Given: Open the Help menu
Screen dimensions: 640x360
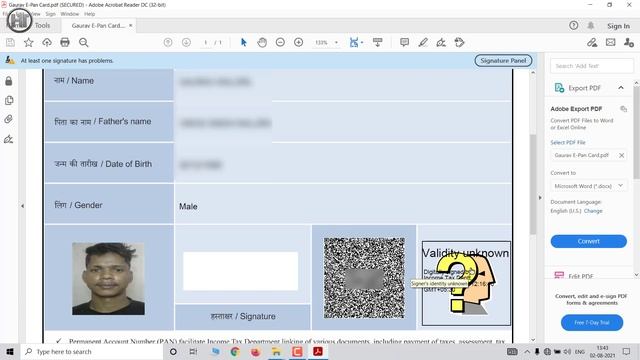Looking at the screenshot, I should pos(89,14).
